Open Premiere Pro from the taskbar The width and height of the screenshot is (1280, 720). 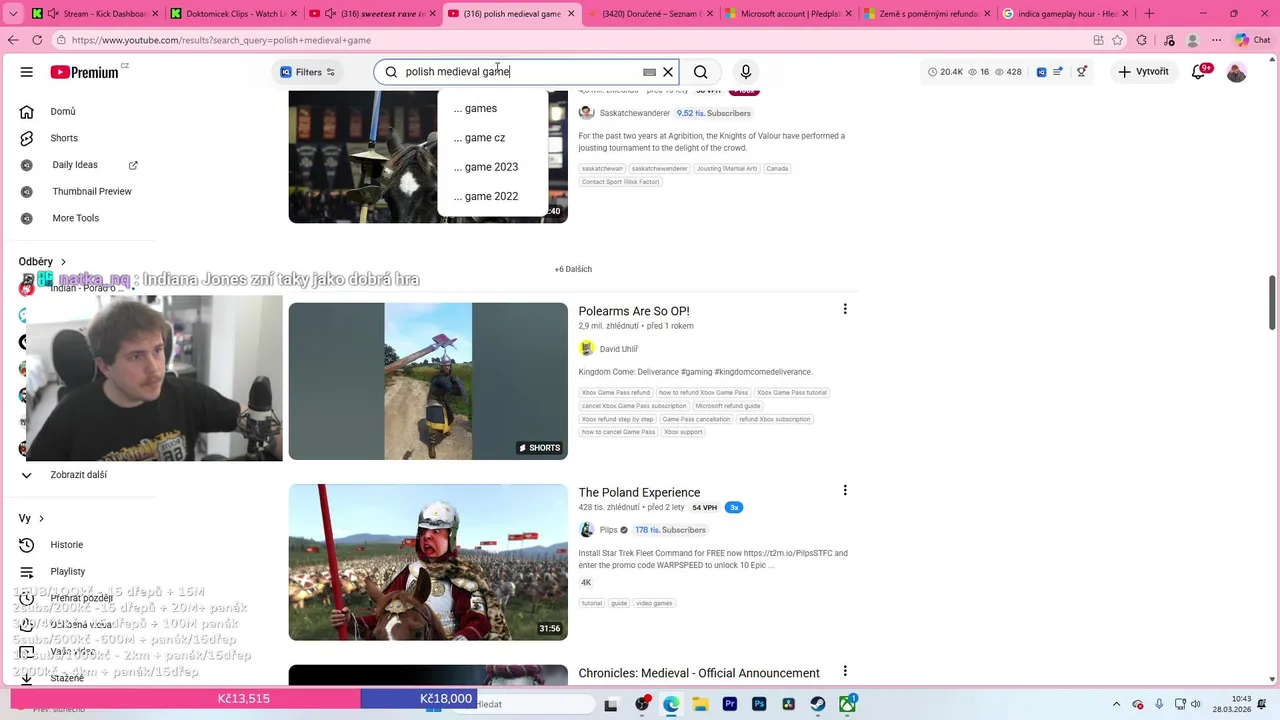point(730,704)
